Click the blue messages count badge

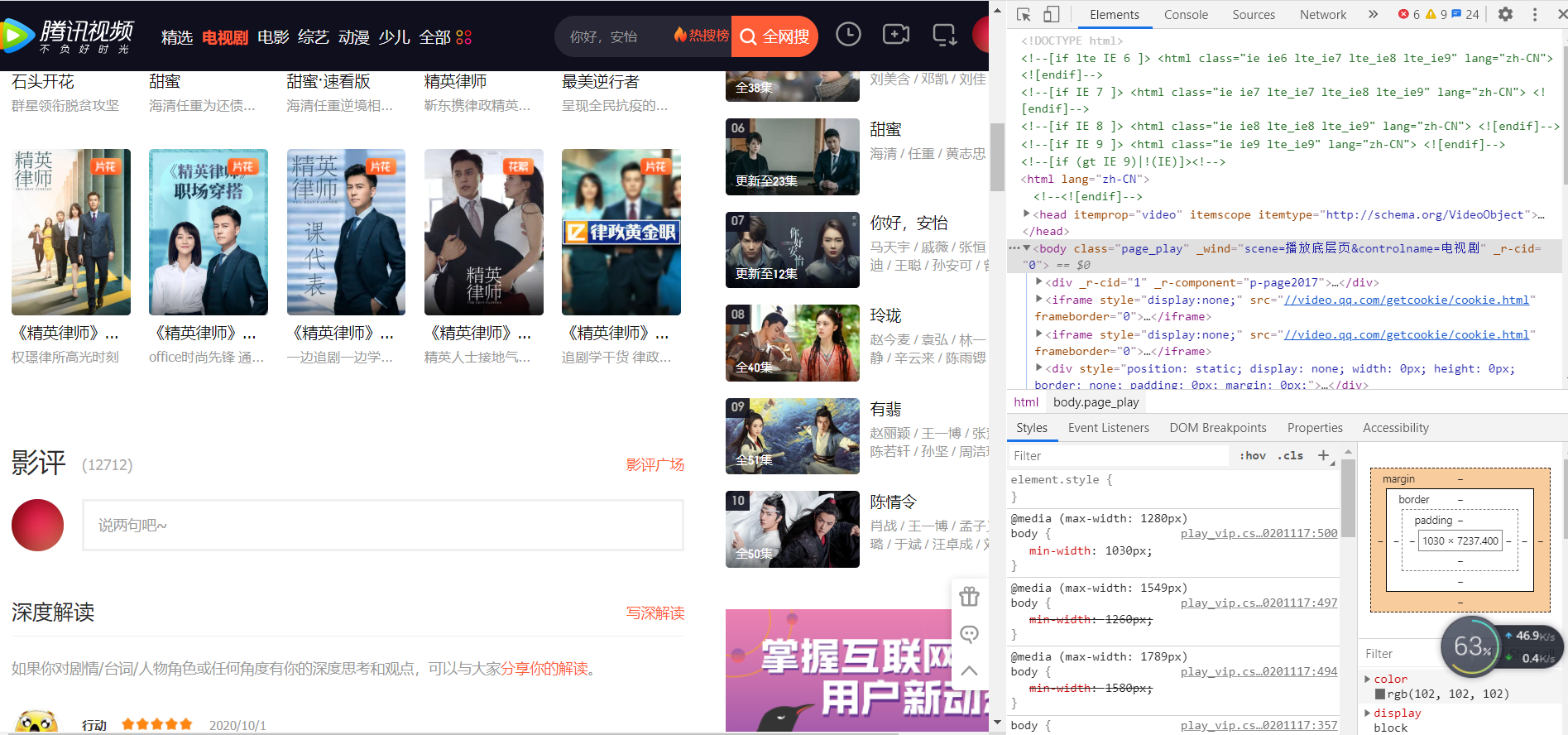(x=1465, y=14)
